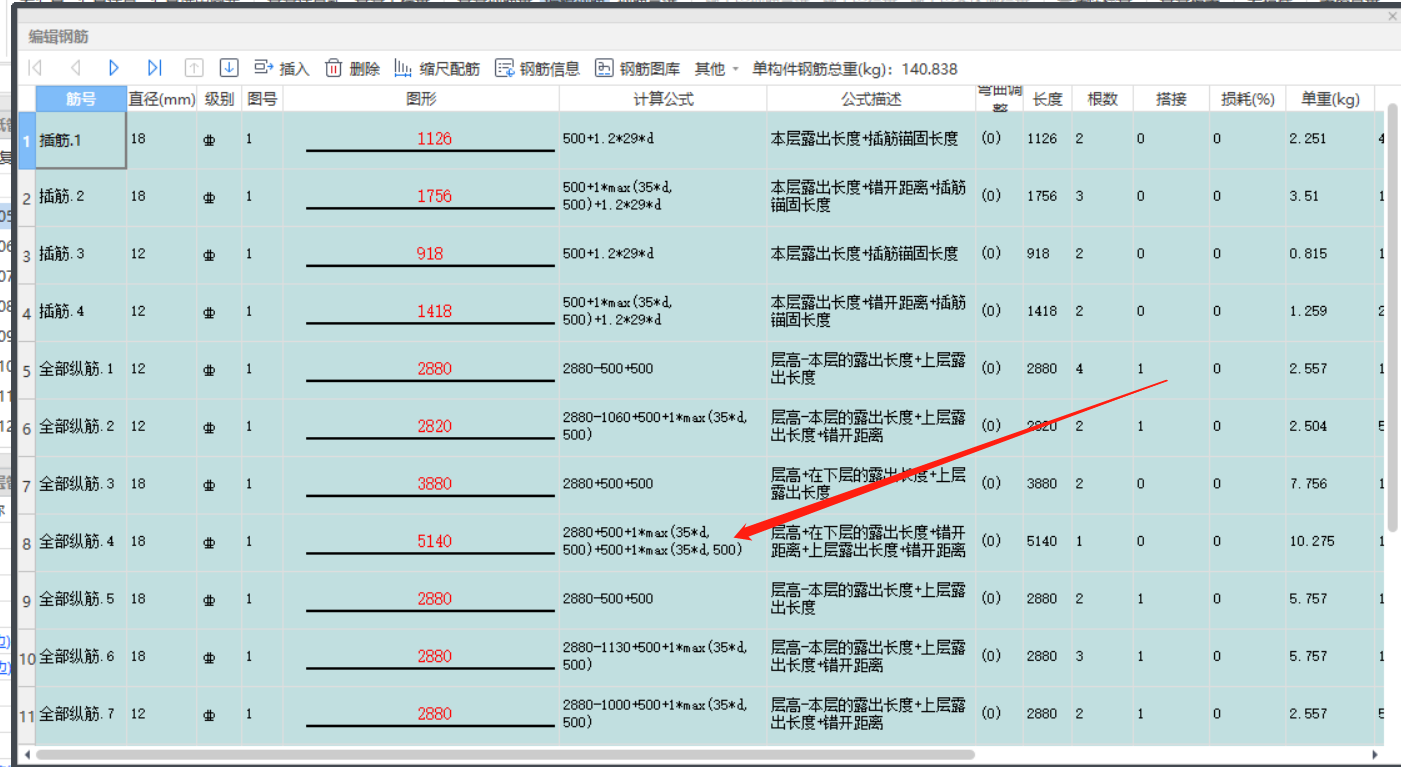Select row header number 8
This screenshot has height=767, width=1401.
coord(27,542)
